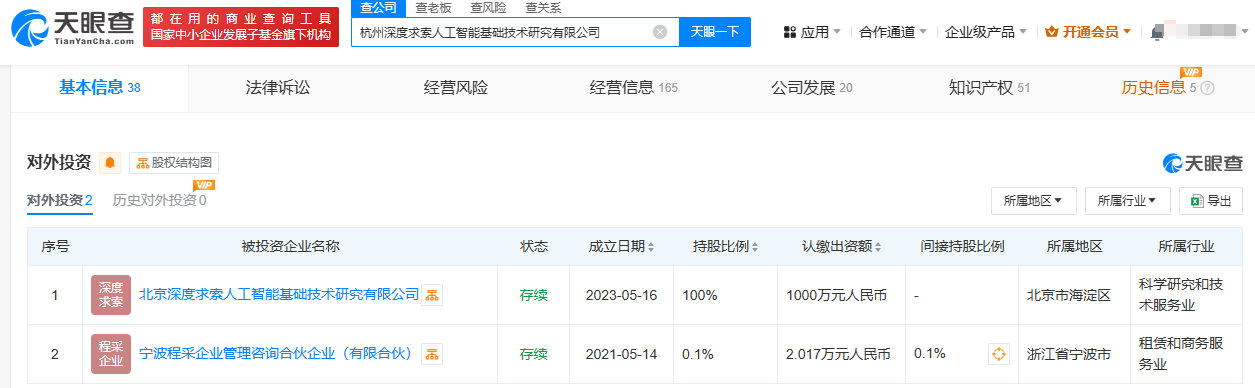Open the 股权结构图 button
Screen dimensions: 1255x388
pos(174,163)
